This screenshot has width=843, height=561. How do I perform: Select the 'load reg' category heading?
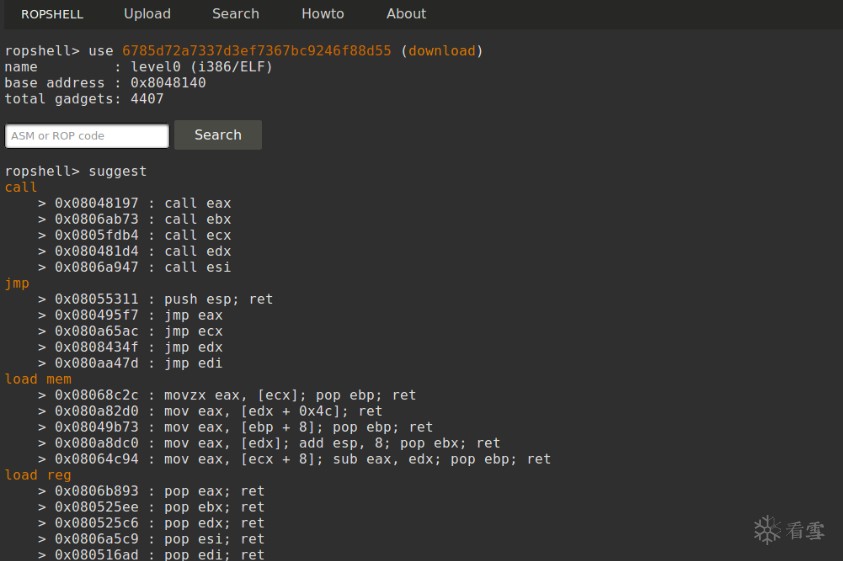click(x=38, y=475)
